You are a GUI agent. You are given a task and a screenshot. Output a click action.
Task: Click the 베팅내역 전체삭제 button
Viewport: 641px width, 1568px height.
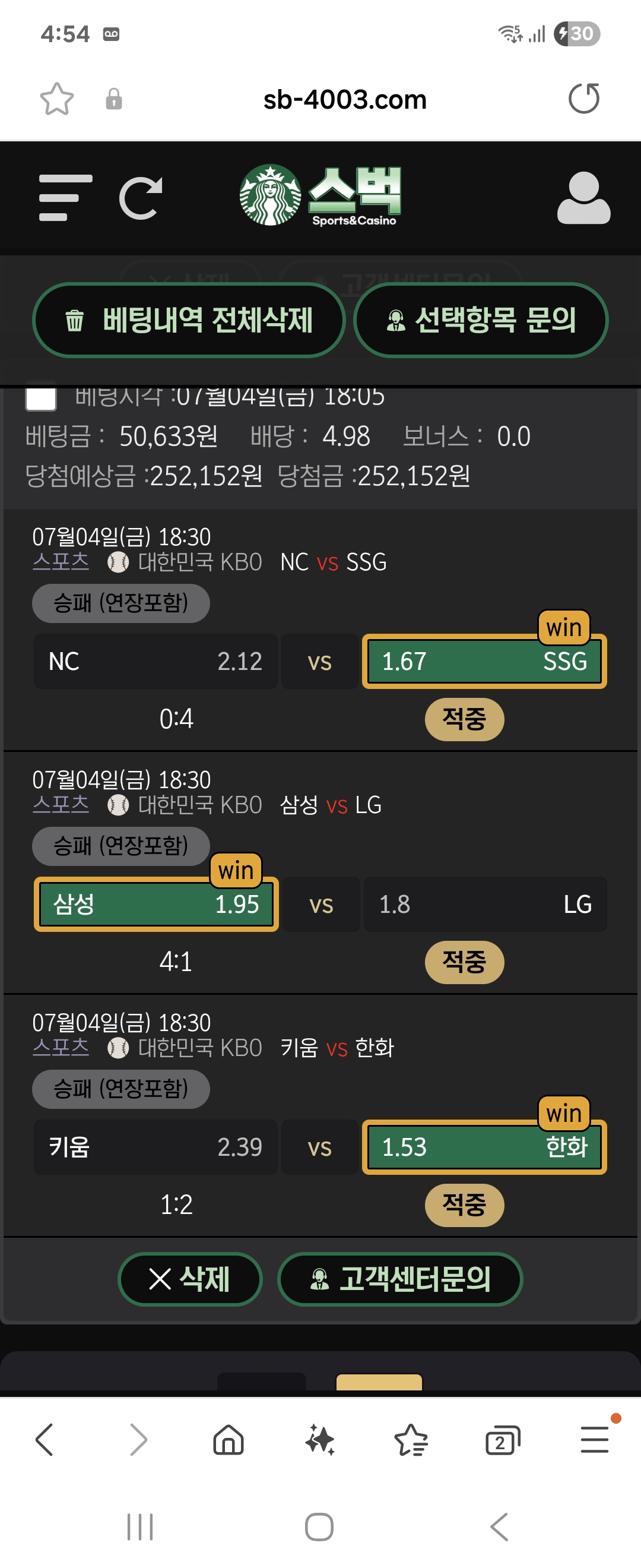point(189,320)
